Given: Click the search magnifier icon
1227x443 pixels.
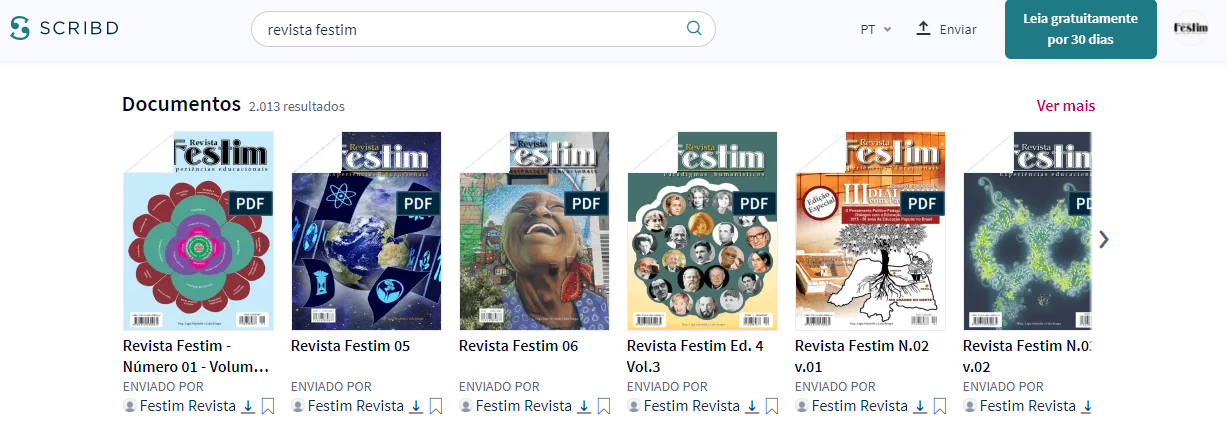Looking at the screenshot, I should coord(694,29).
